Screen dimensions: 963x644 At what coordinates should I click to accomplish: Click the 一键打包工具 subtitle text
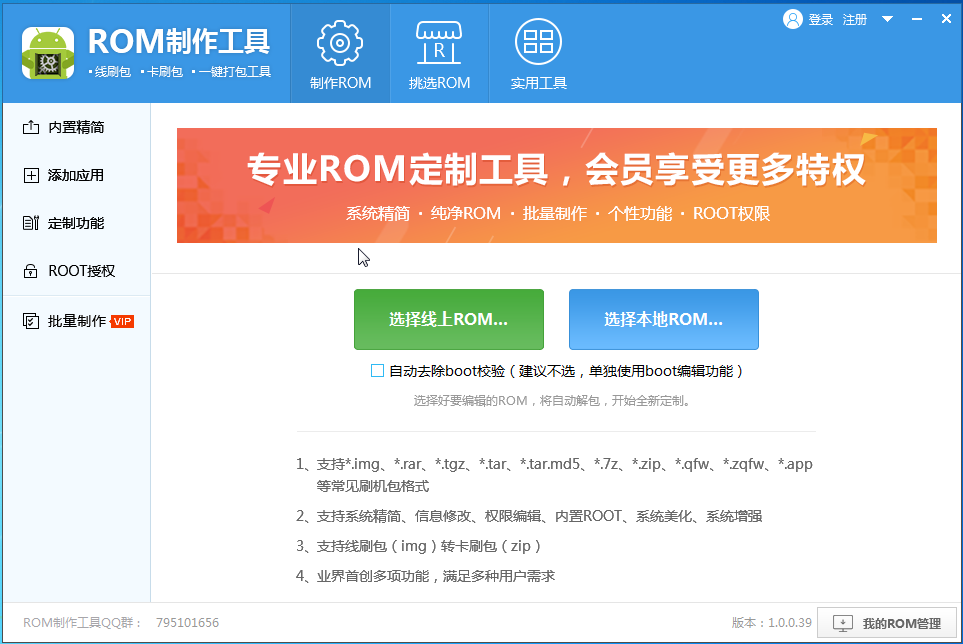[234, 72]
